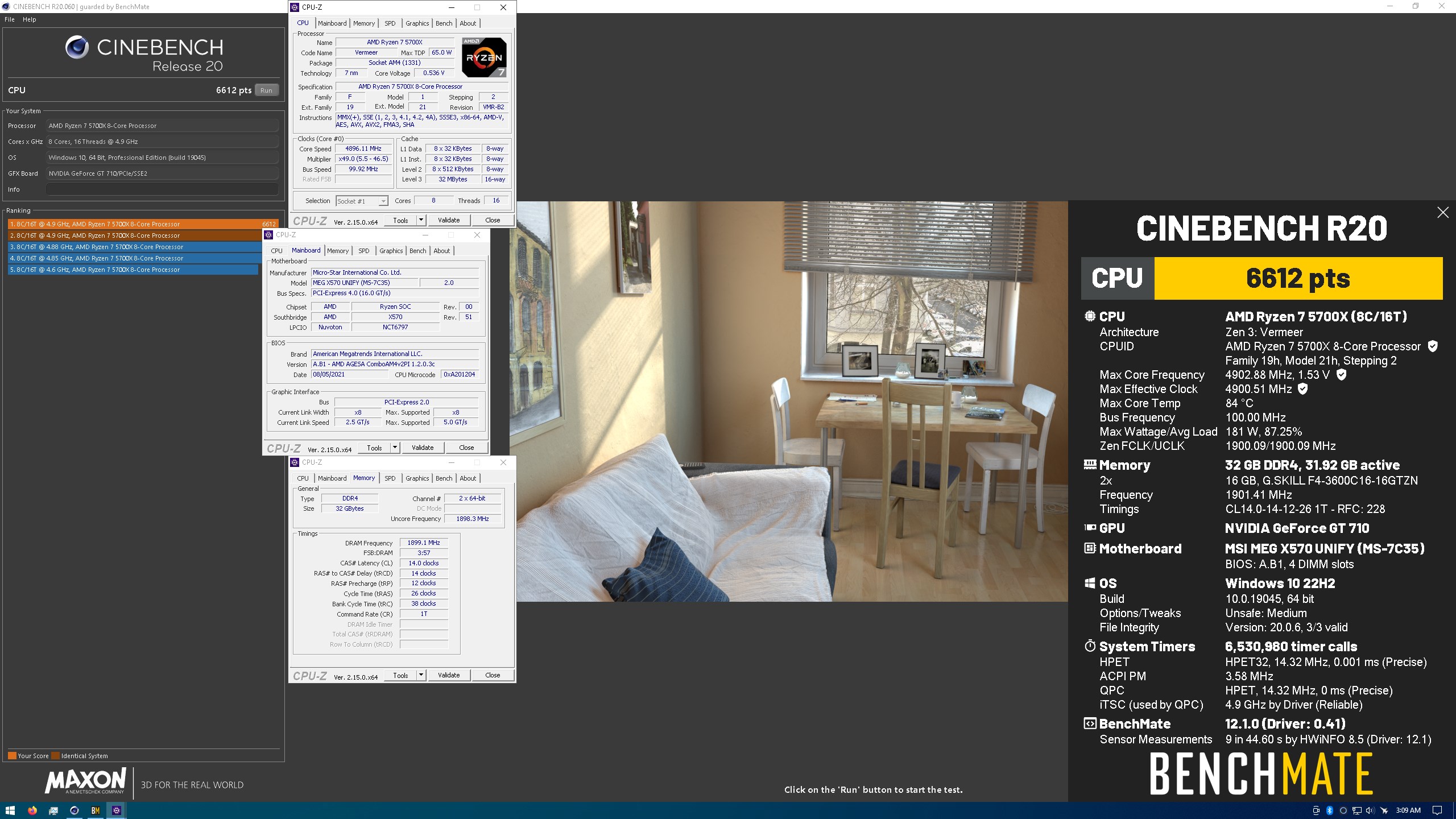Click the System Timers clock icon
Image resolution: width=1456 pixels, height=819 pixels.
1090,646
